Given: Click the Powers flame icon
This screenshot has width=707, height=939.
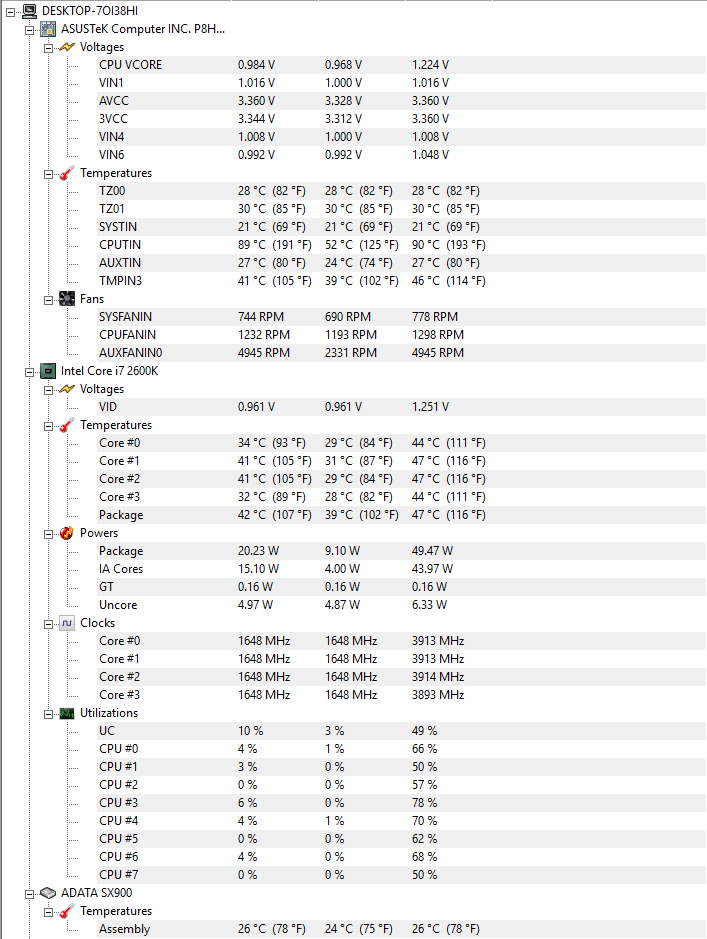Looking at the screenshot, I should point(67,533).
